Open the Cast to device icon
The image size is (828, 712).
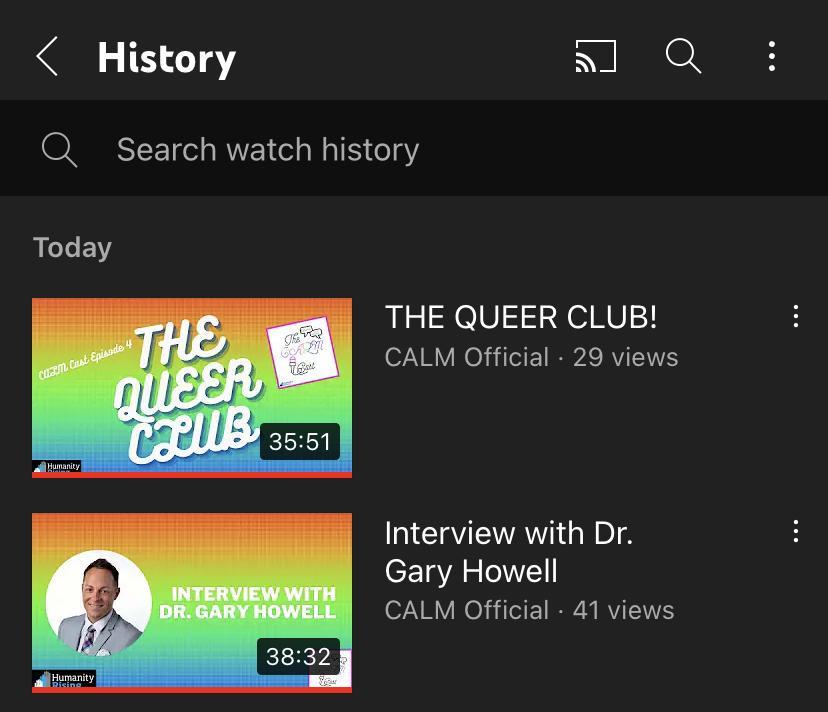click(596, 56)
